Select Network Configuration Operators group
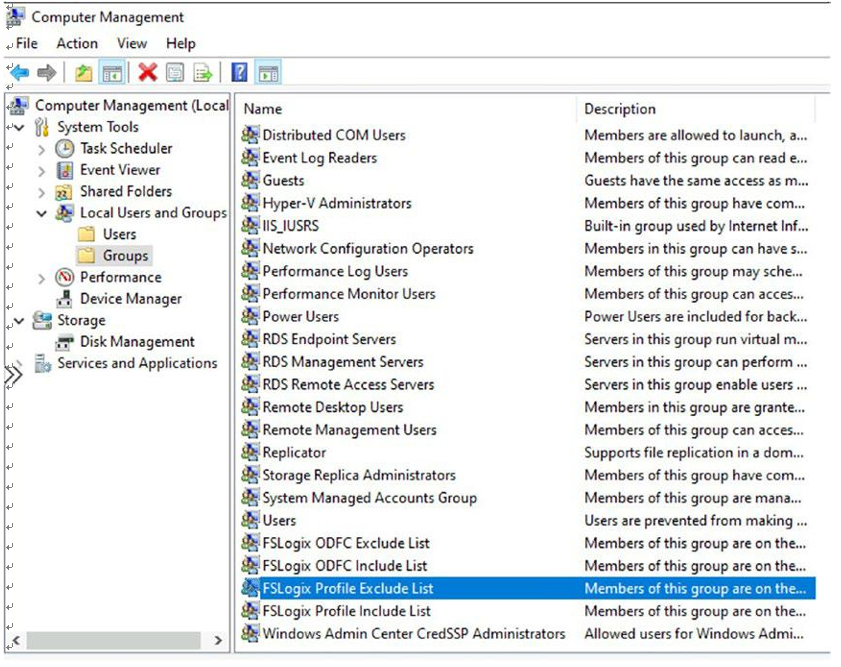 click(x=368, y=248)
